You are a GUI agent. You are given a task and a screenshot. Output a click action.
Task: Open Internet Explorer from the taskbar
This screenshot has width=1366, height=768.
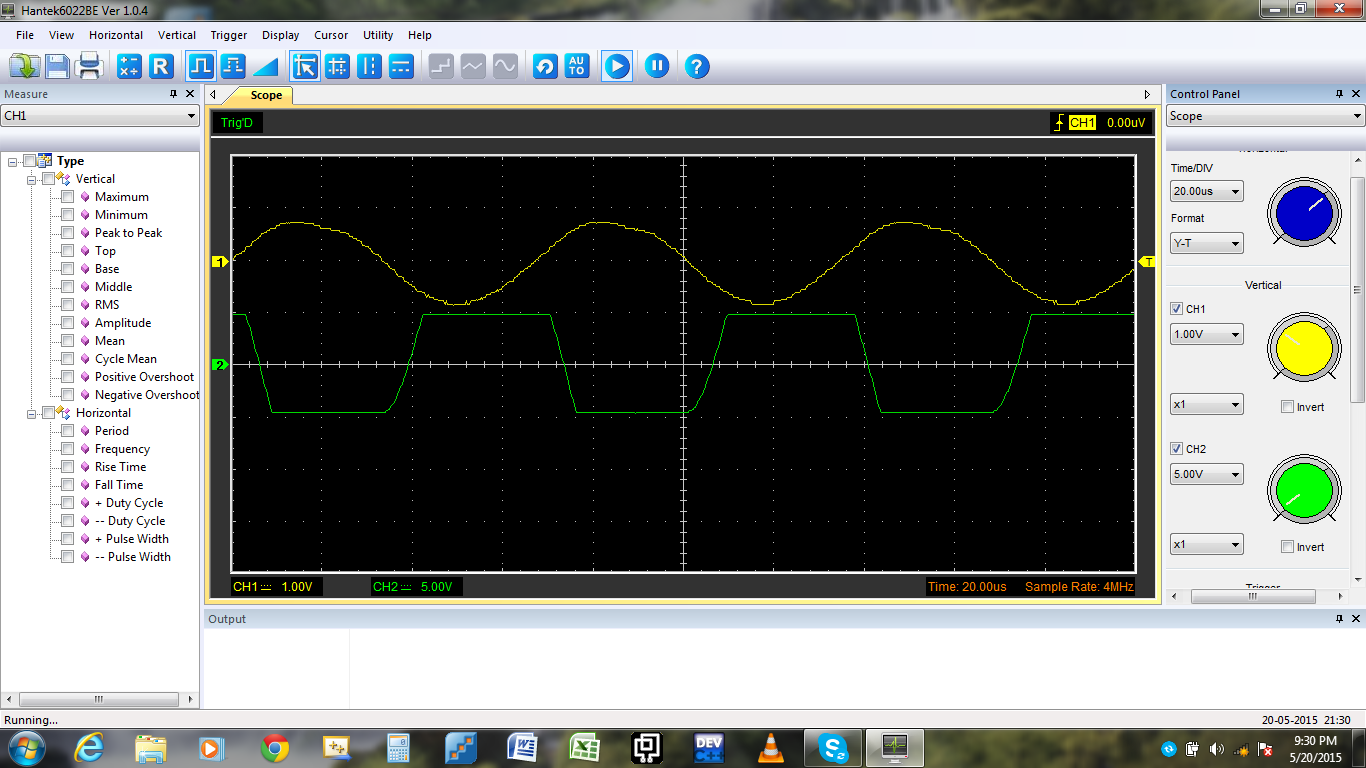pos(88,747)
